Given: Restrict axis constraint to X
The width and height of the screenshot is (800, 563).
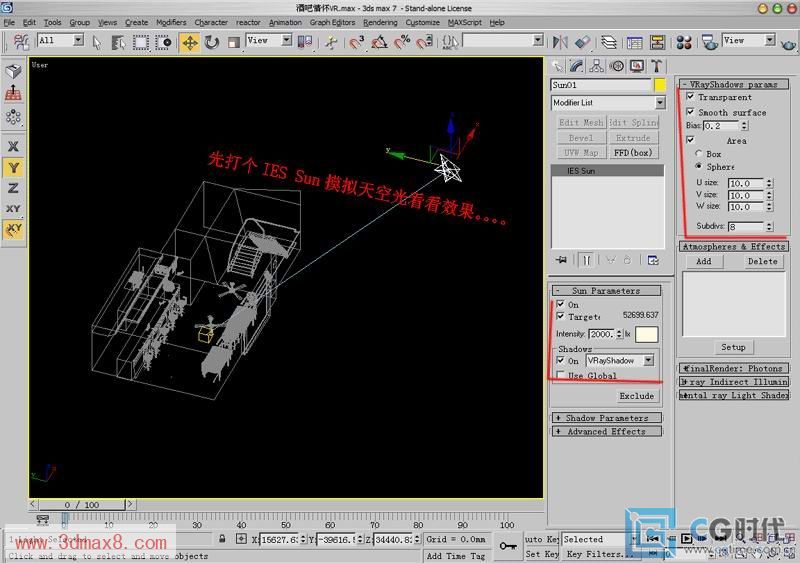Looking at the screenshot, I should (x=13, y=146).
